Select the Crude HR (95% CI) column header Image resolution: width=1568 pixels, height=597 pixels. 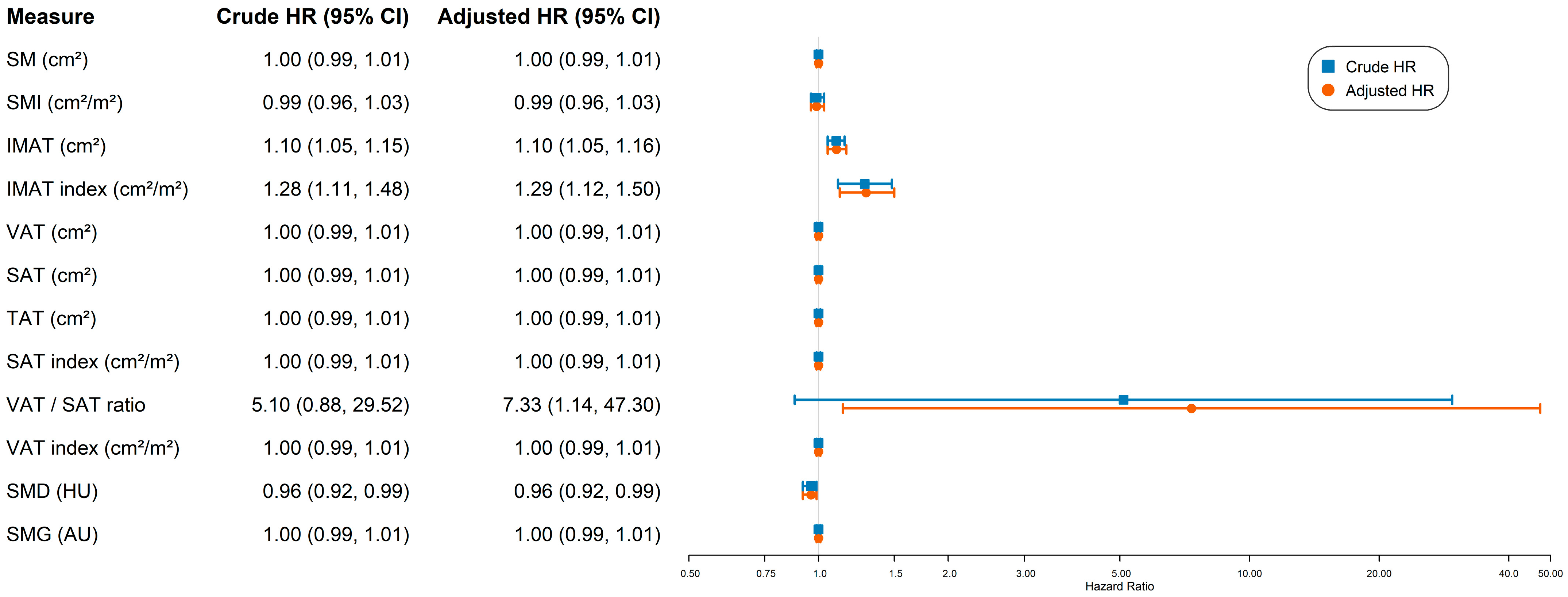pos(312,16)
